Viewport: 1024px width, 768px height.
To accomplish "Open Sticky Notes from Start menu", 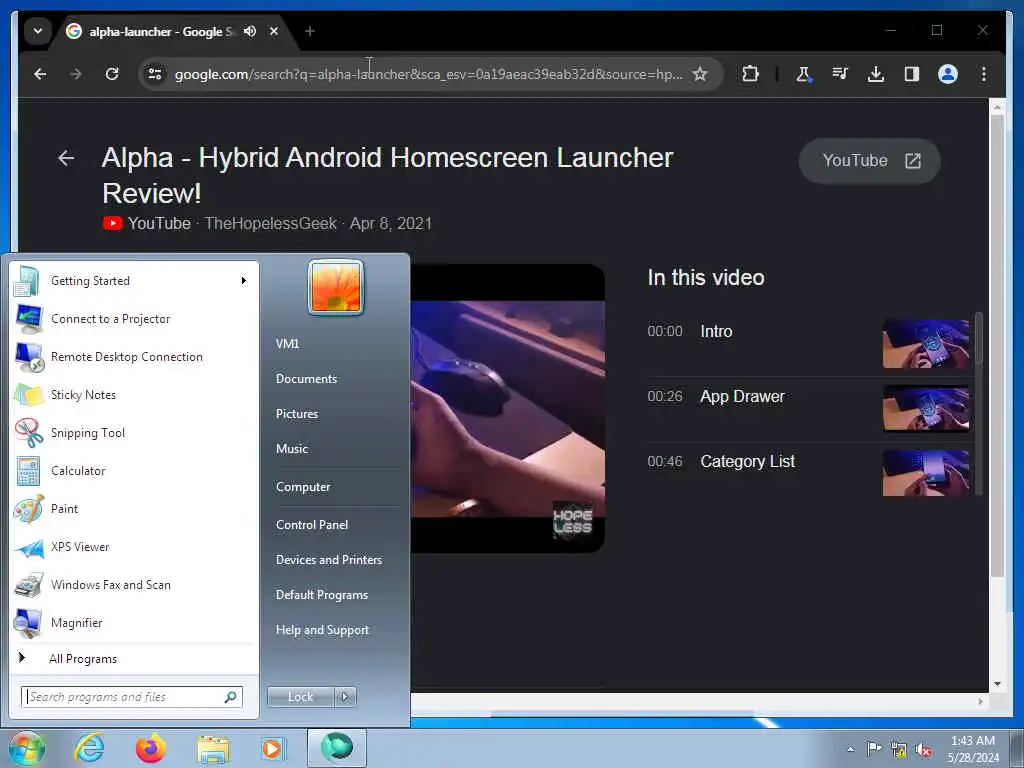I will (x=135, y=394).
